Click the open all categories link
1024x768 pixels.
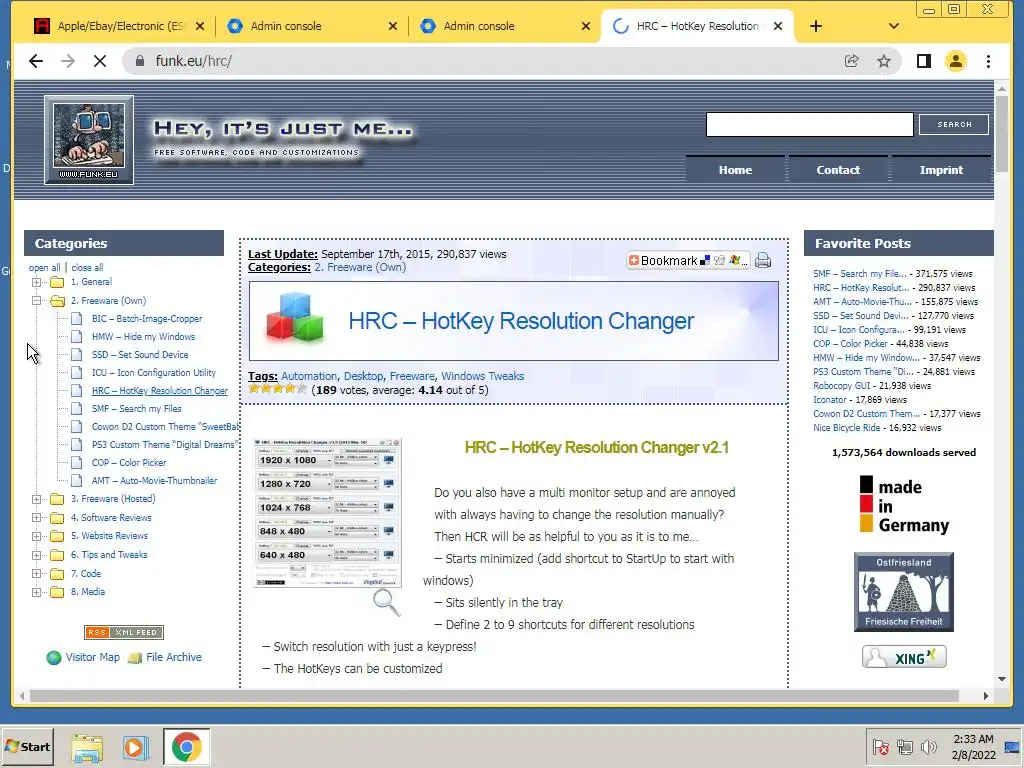click(44, 268)
